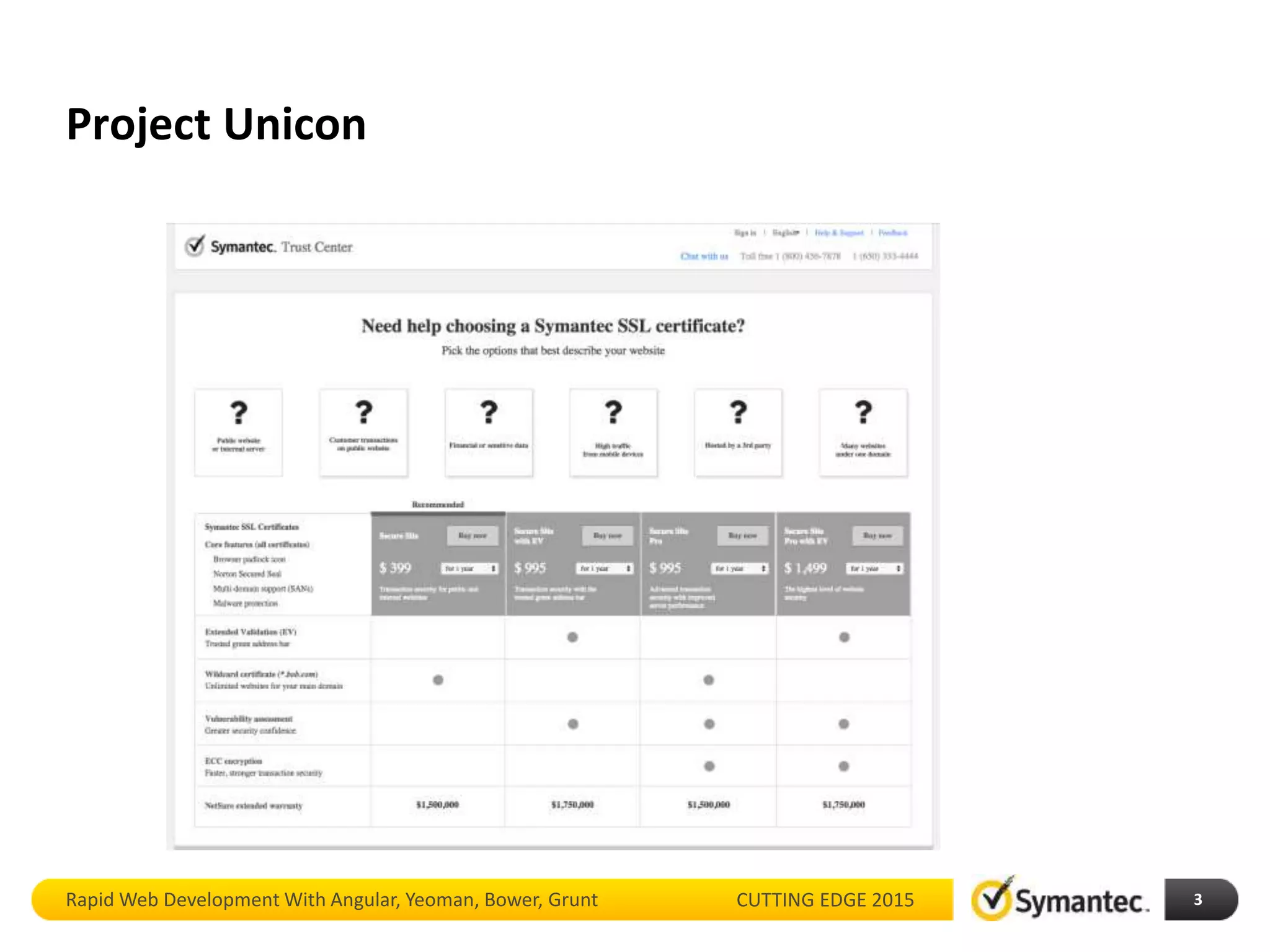Viewport: 1270px width, 952px height.
Task: Open the term dropdown next to $1,499
Action: click(x=876, y=568)
